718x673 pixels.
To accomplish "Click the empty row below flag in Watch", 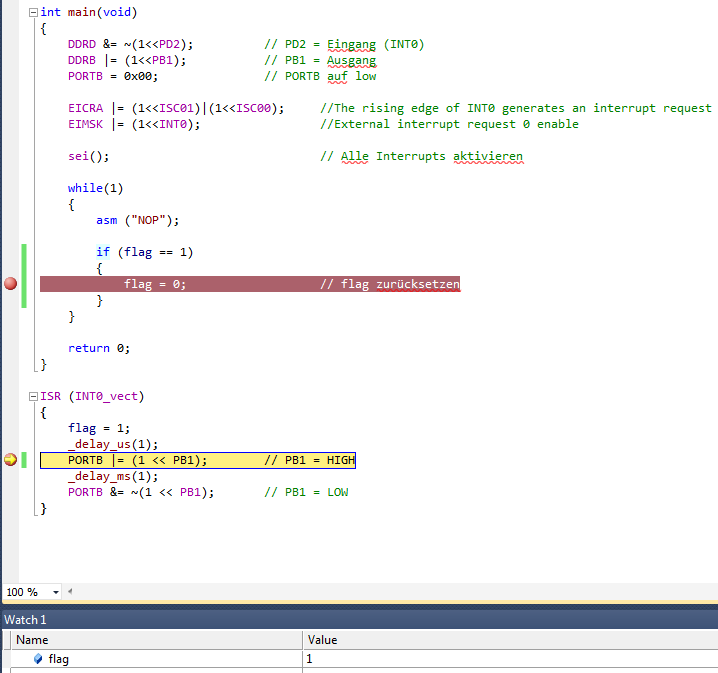I will (150, 671).
